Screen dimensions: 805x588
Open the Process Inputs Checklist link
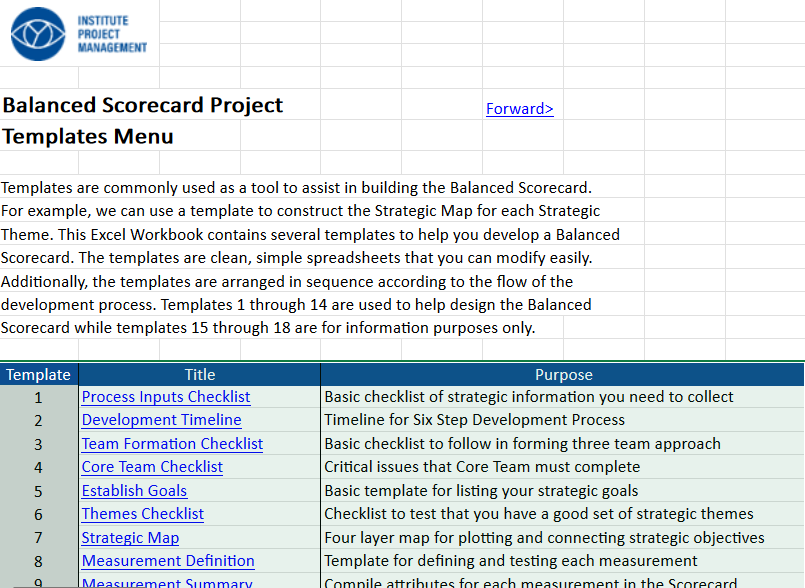coord(166,397)
